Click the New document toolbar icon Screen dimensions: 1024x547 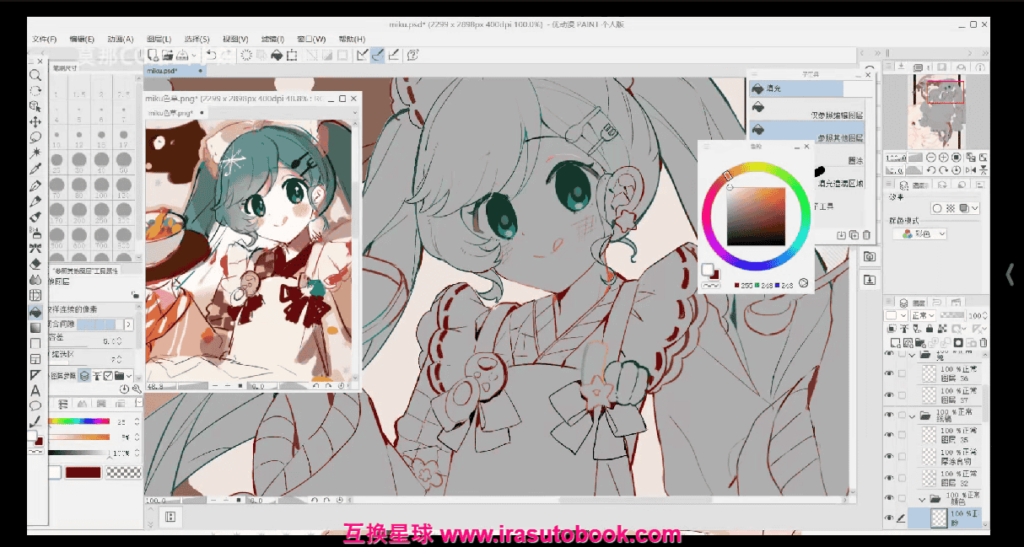click(152, 55)
